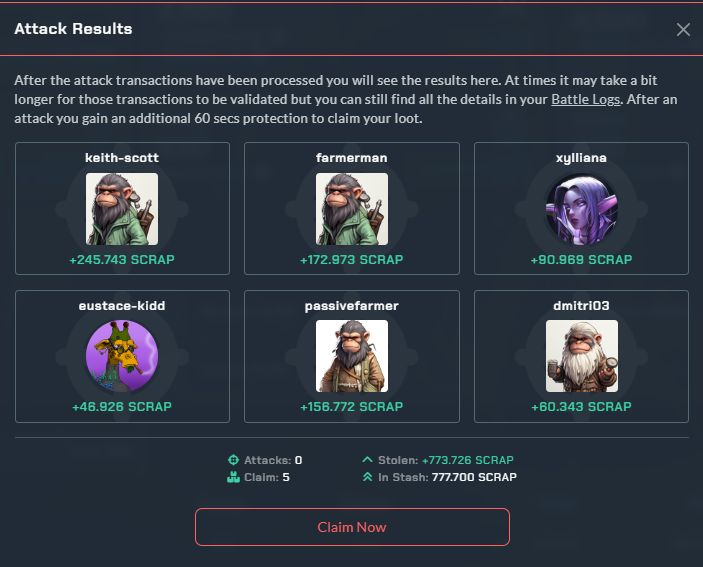
Task: Click keith-scott's ape avatar
Action: [122, 209]
